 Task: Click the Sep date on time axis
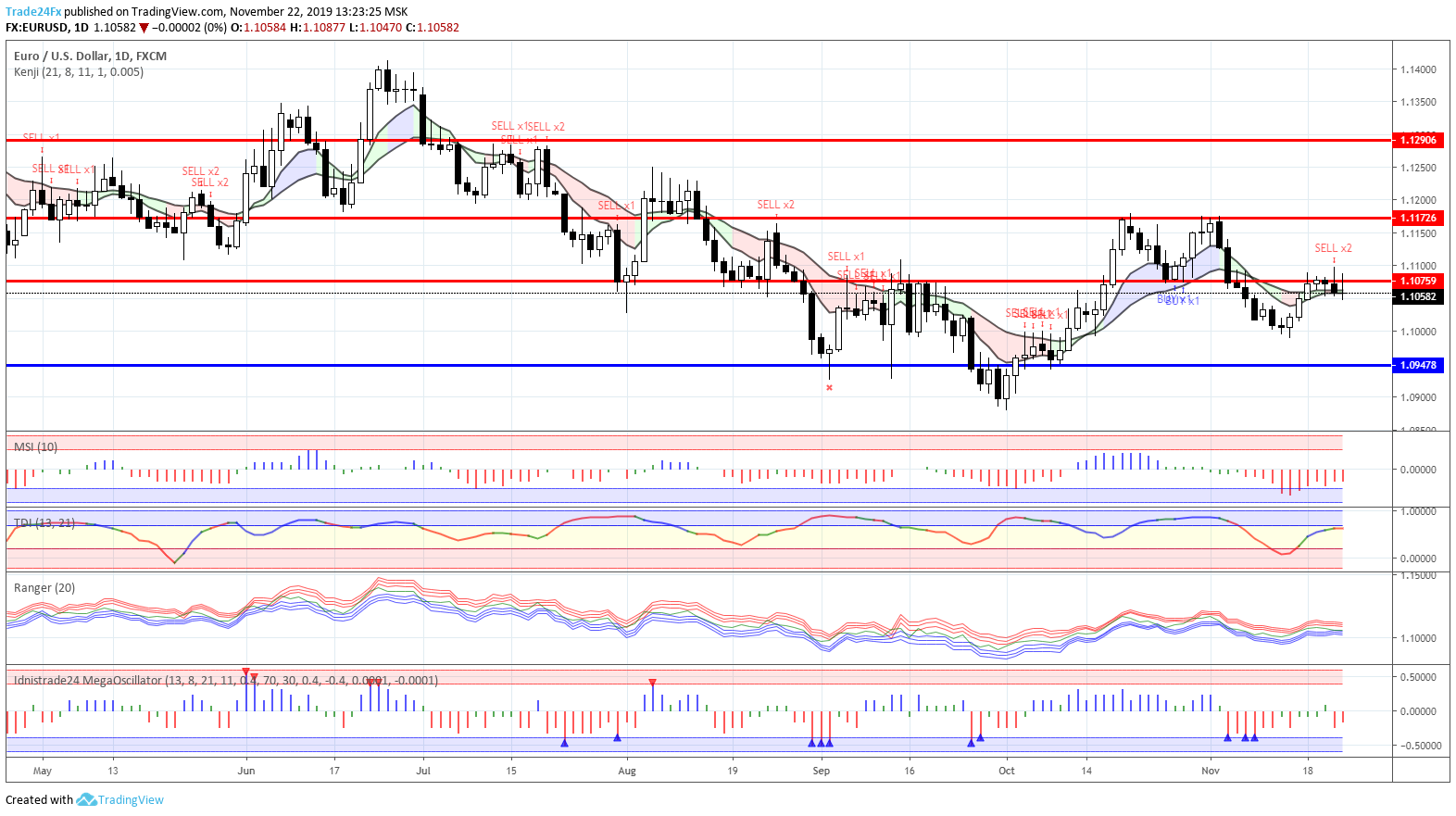822,771
